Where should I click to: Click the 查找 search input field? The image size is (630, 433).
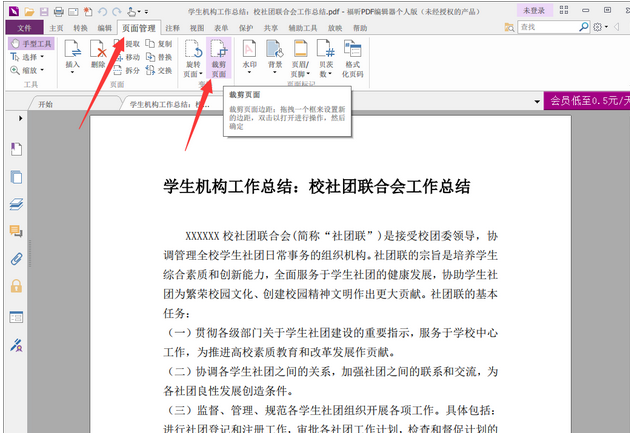(x=548, y=27)
